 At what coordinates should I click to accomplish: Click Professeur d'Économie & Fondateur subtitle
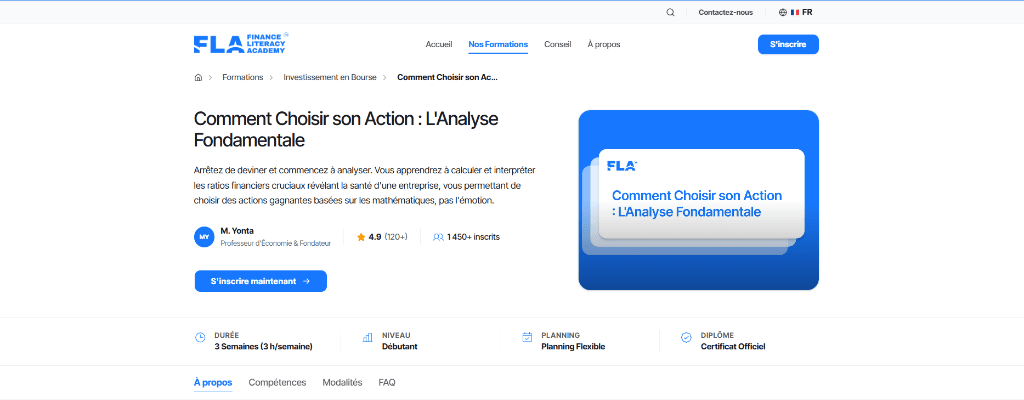click(276, 243)
